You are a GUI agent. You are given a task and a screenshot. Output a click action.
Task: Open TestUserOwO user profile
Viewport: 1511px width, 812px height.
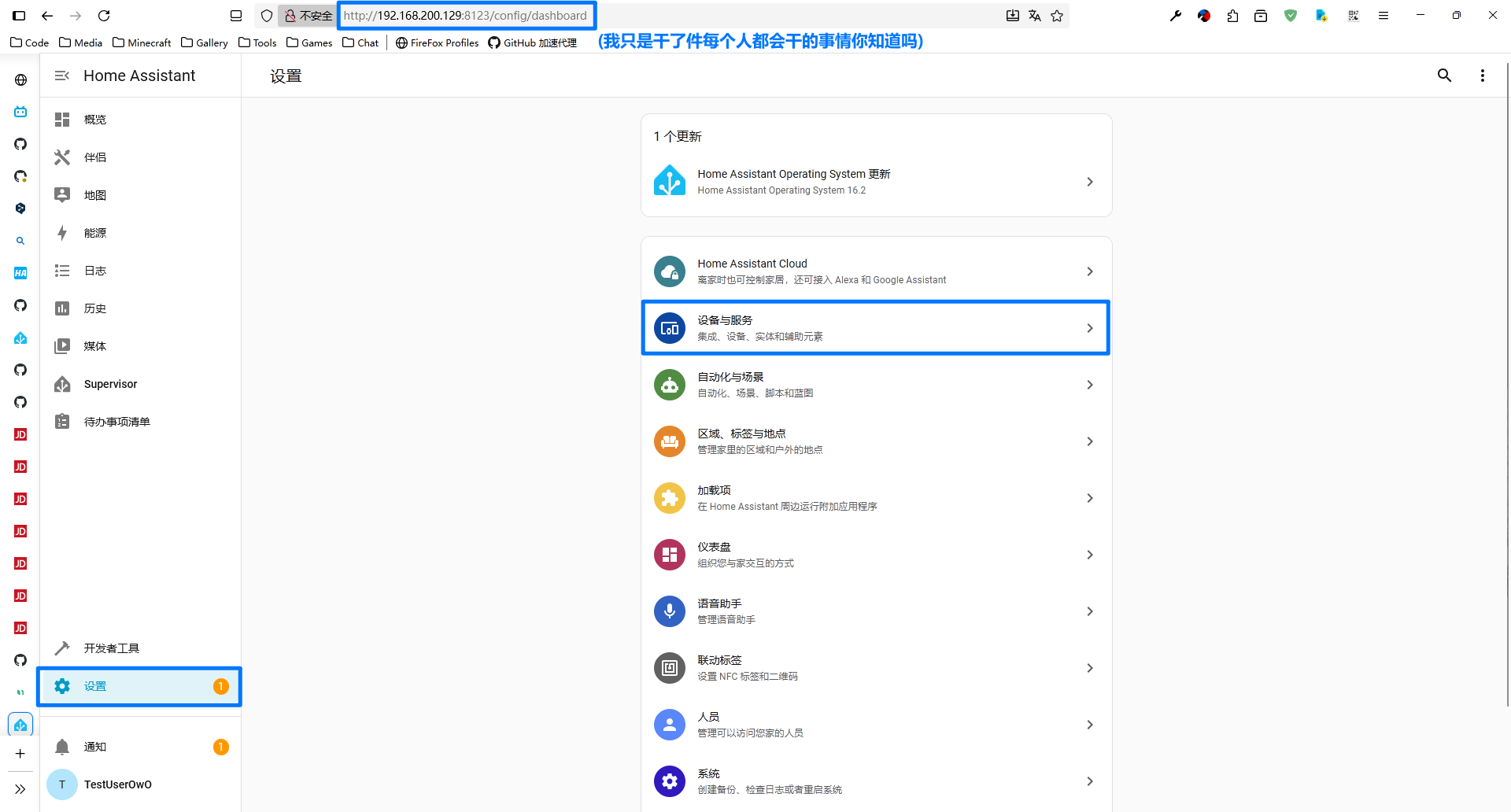coord(117,784)
